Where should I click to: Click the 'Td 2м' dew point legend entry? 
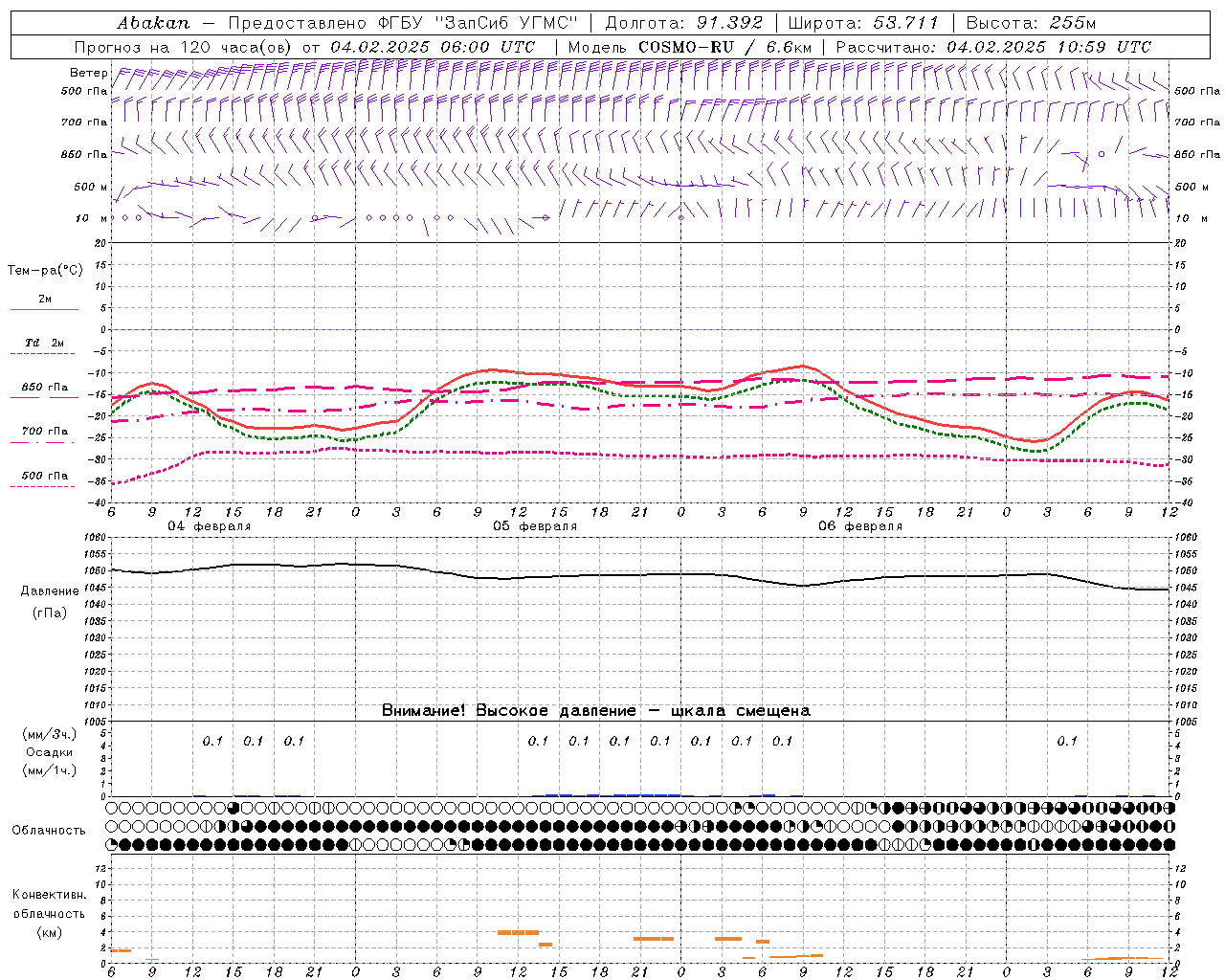45,343
